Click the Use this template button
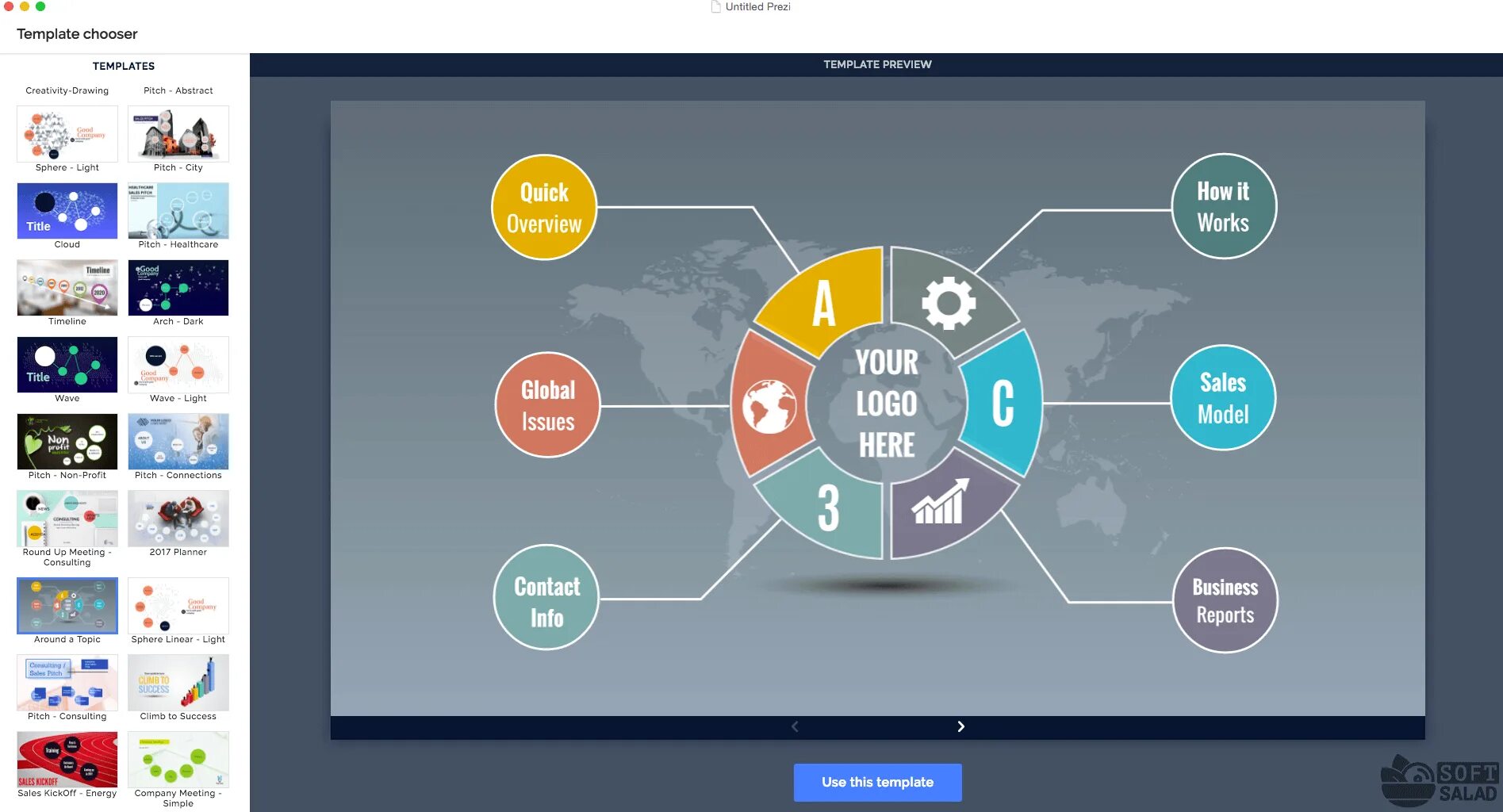1503x812 pixels. [877, 782]
